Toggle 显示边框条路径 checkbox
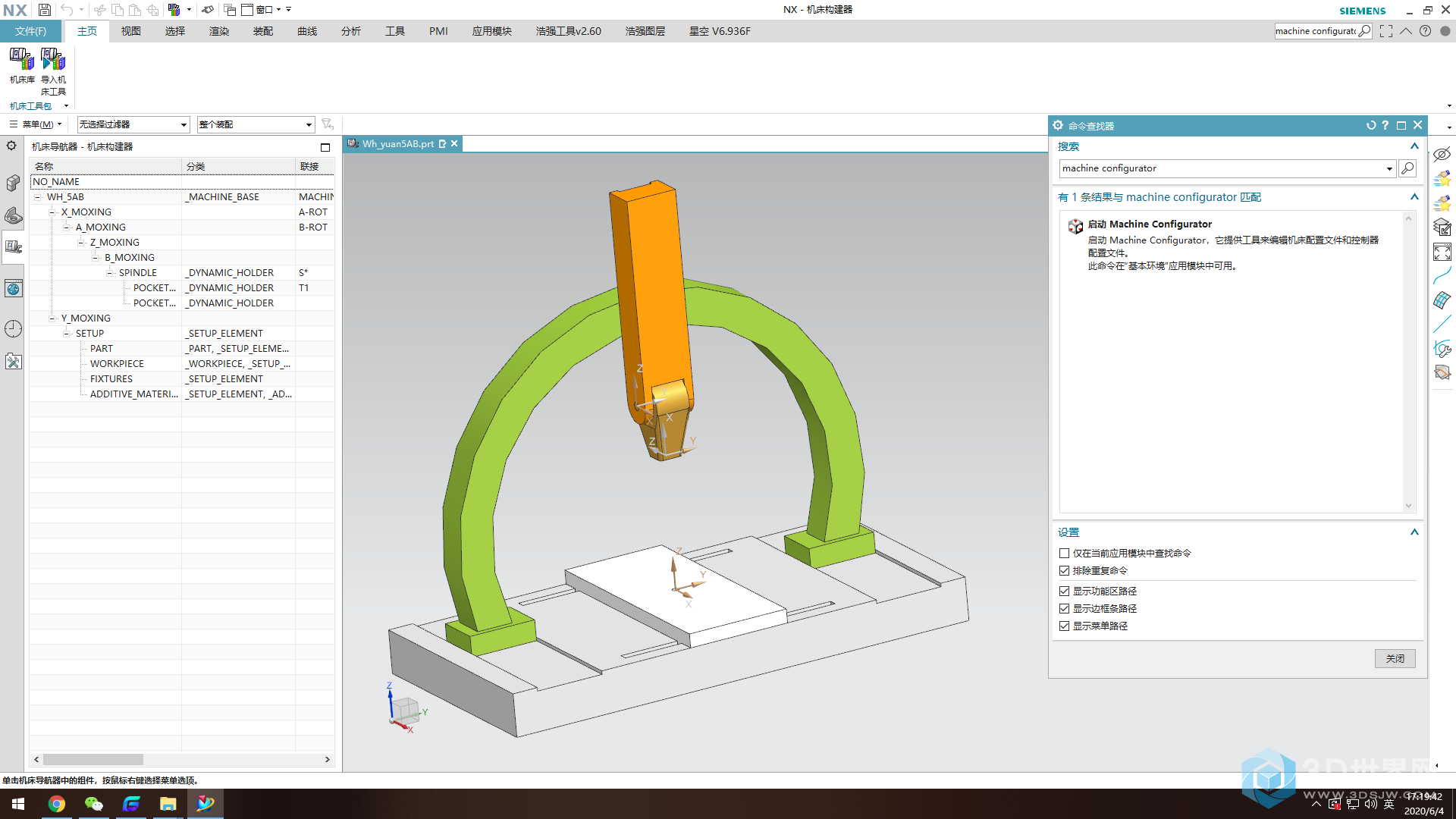The height and width of the screenshot is (819, 1456). point(1065,609)
